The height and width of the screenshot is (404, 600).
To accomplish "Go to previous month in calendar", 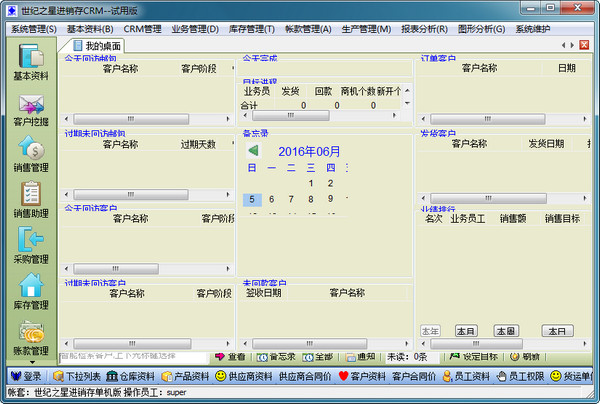I will point(254,151).
